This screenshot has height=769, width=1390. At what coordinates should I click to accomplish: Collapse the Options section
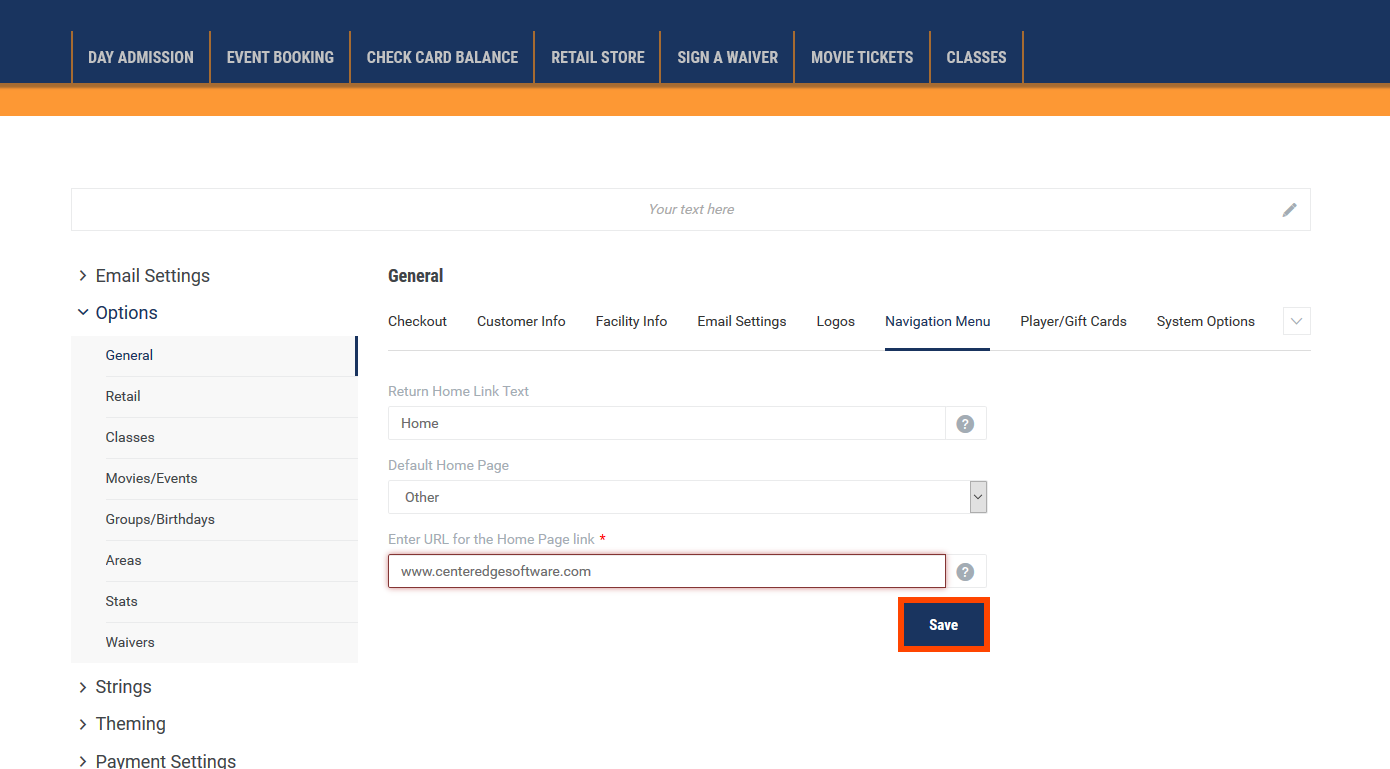click(x=118, y=313)
